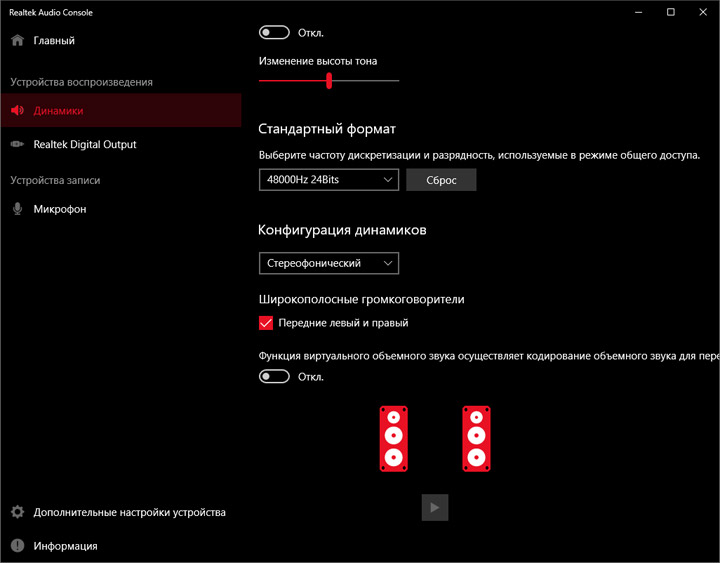Click the microphone icon in sidebar

pyautogui.click(x=17, y=209)
